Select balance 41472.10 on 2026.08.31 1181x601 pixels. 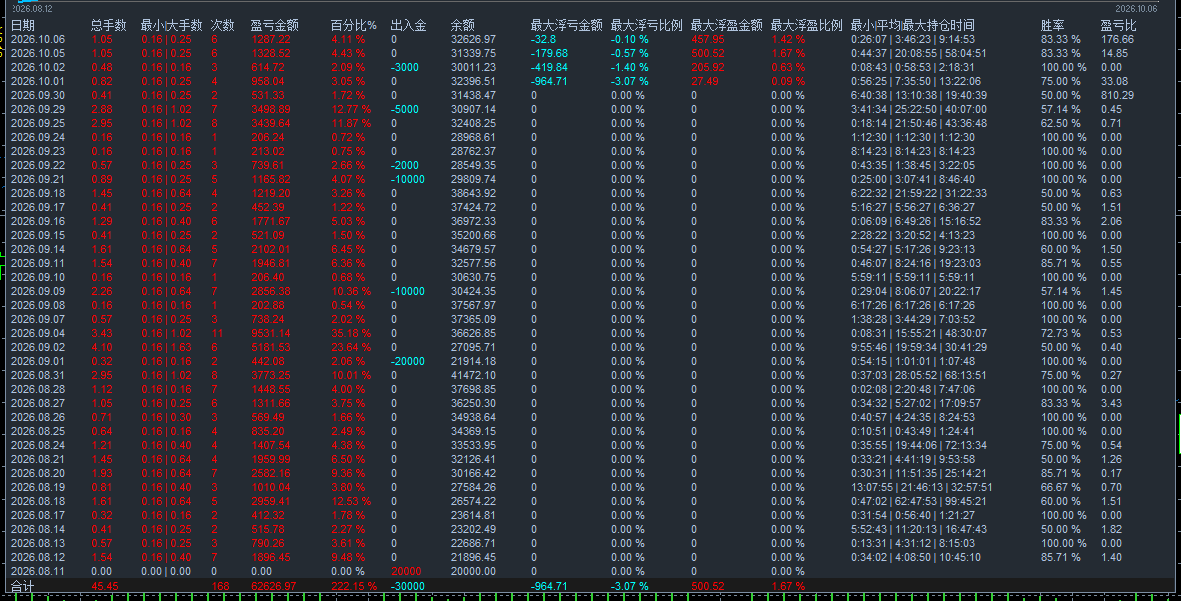click(x=473, y=376)
